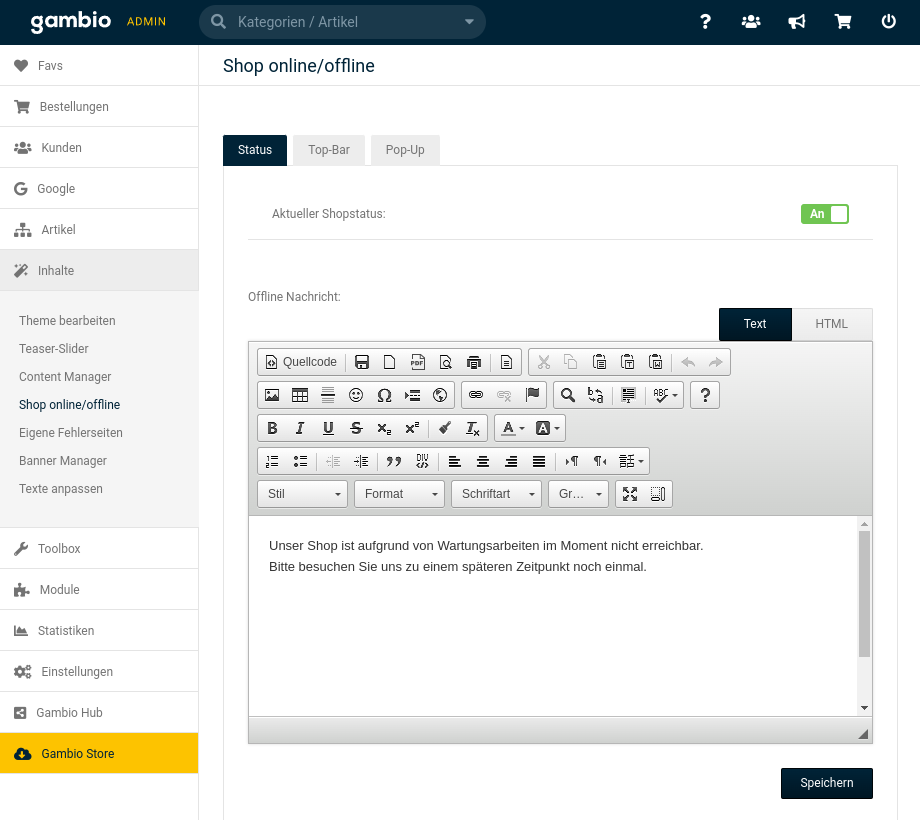
Task: Open the smiley emoticon picker
Action: click(x=356, y=395)
